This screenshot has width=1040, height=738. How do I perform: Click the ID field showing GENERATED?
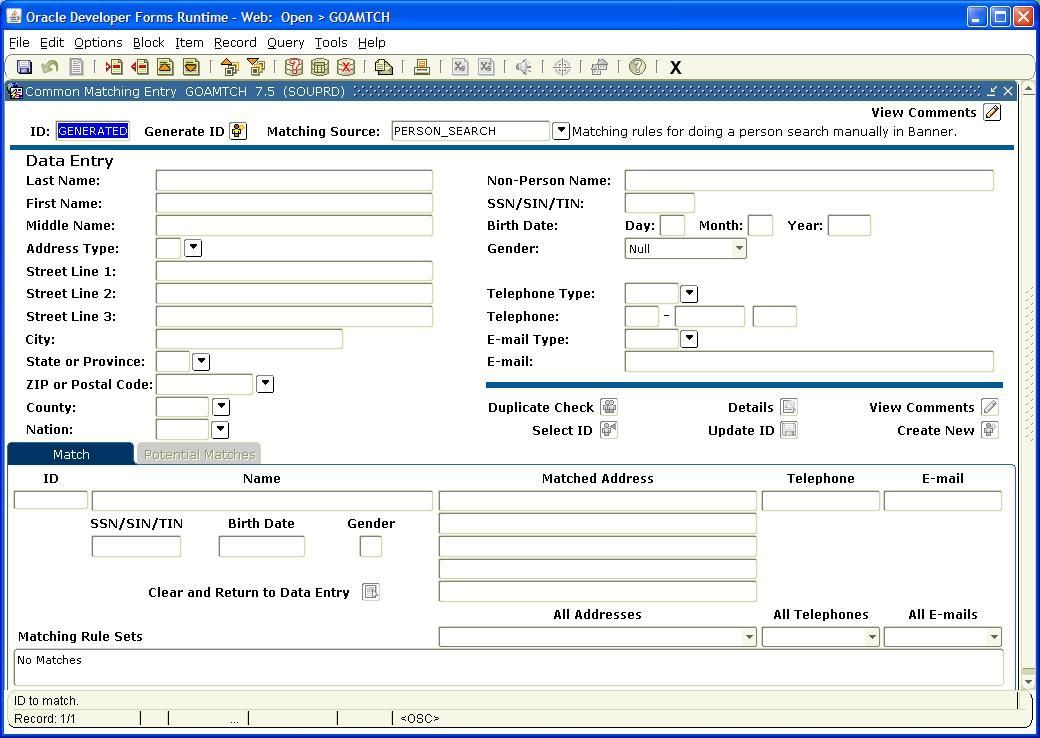92,131
